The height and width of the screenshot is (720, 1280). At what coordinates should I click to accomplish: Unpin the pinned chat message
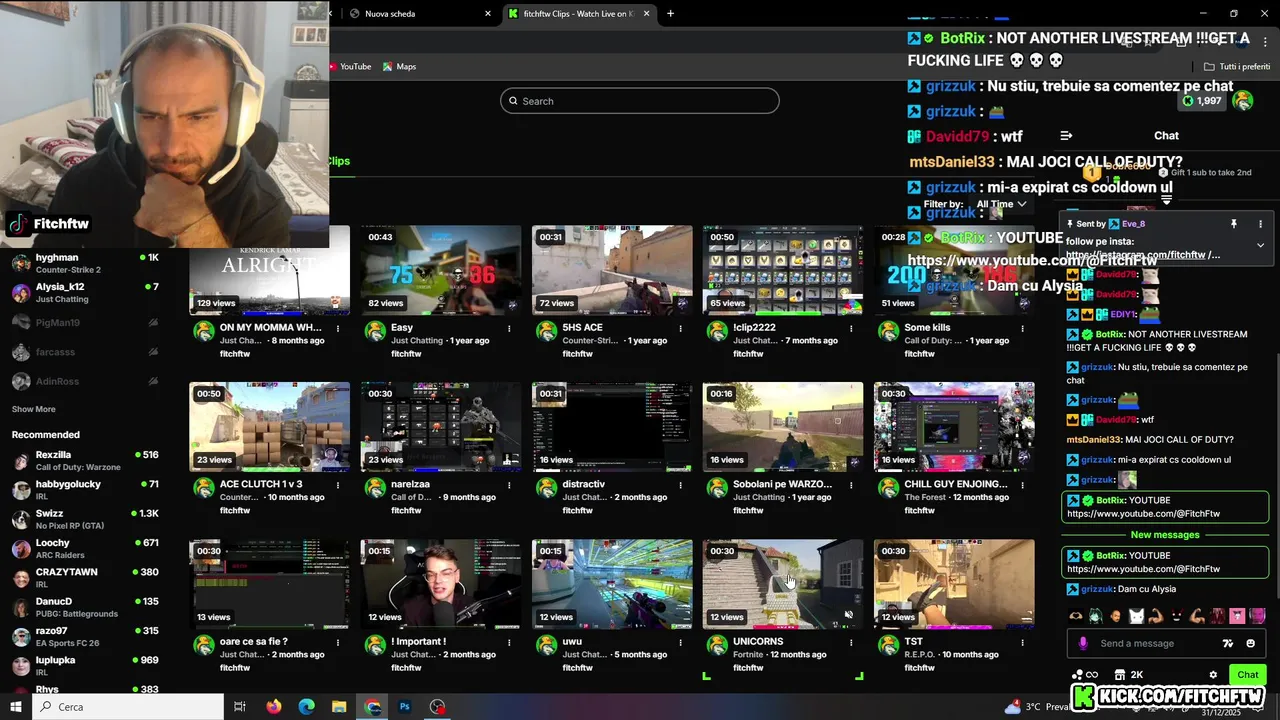pyautogui.click(x=1234, y=224)
